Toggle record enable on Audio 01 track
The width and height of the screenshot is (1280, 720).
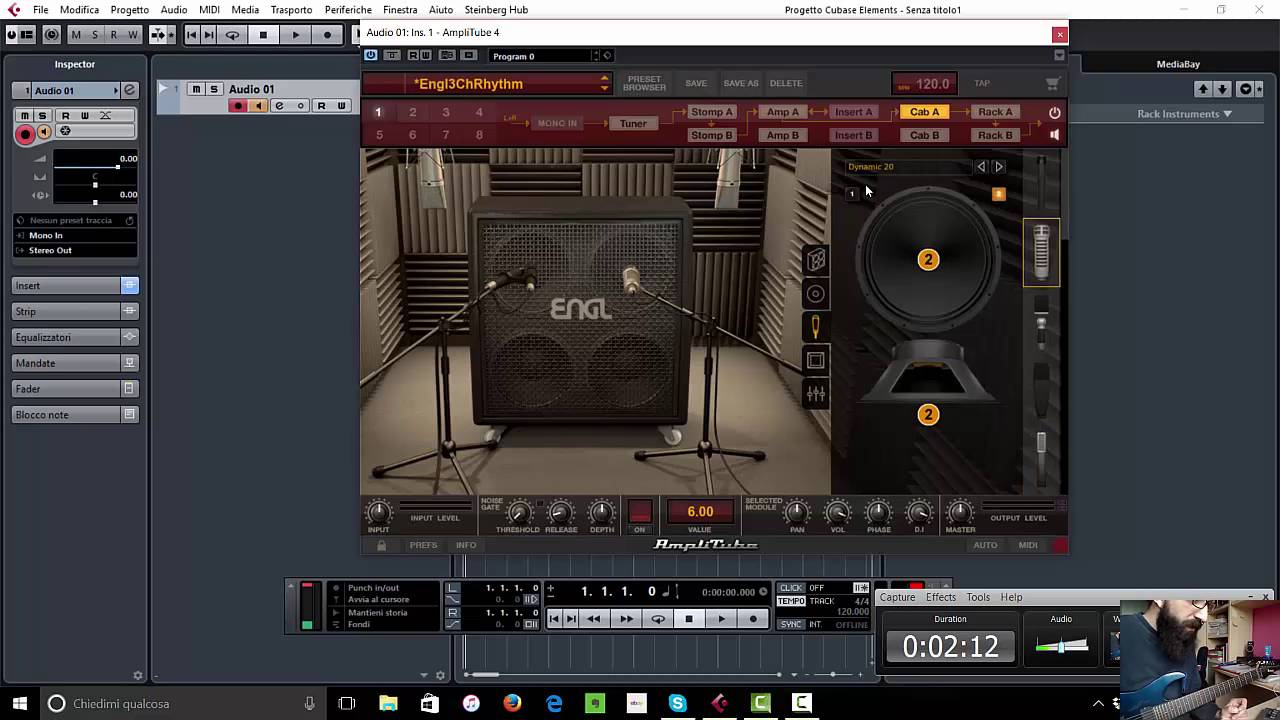(238, 106)
